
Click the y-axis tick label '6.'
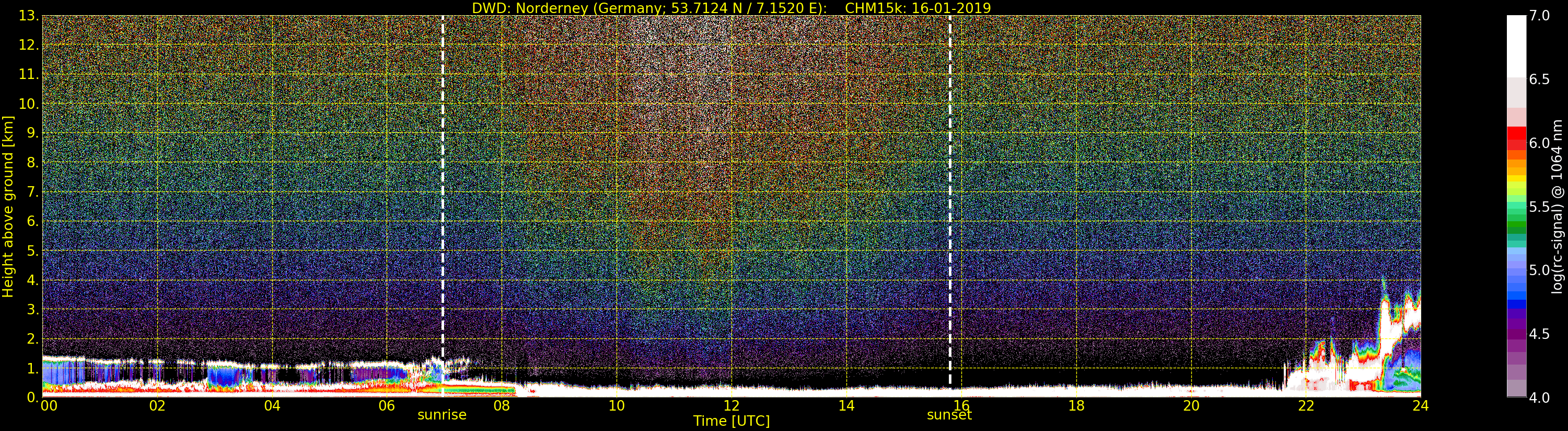click(x=32, y=221)
